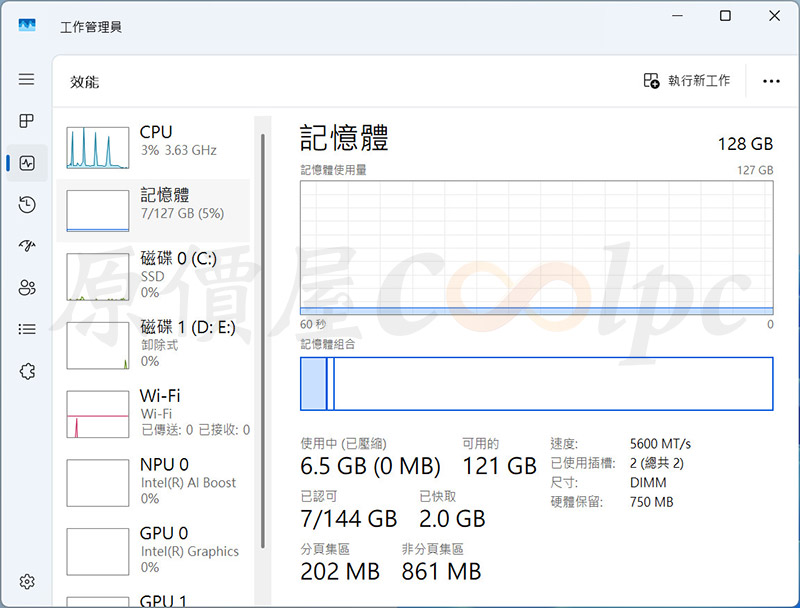800x608 pixels.
Task: Open the Processes page from the sidebar
Action: 27,121
